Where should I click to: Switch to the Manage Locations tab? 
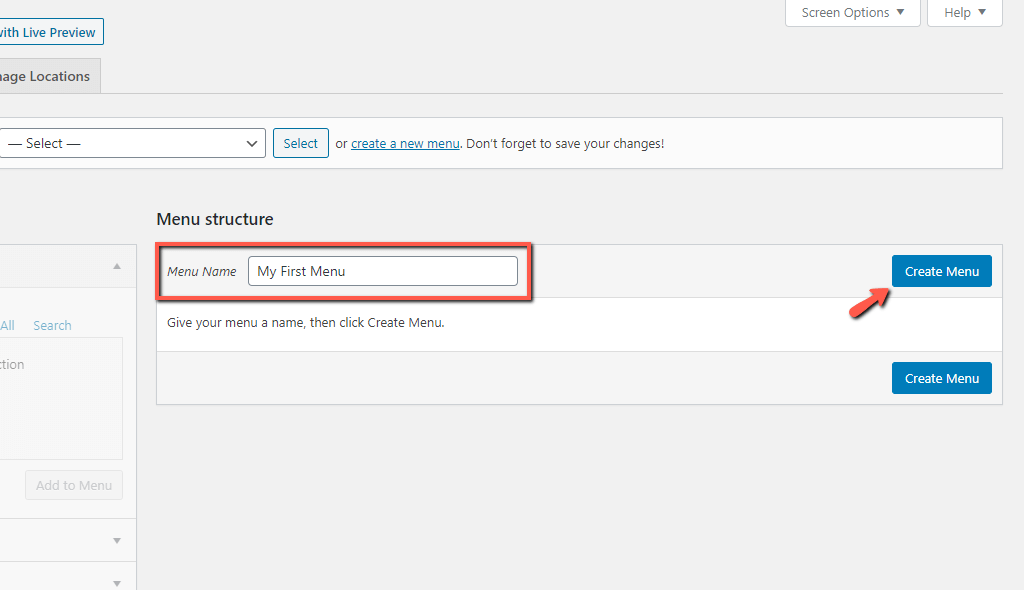(x=49, y=76)
